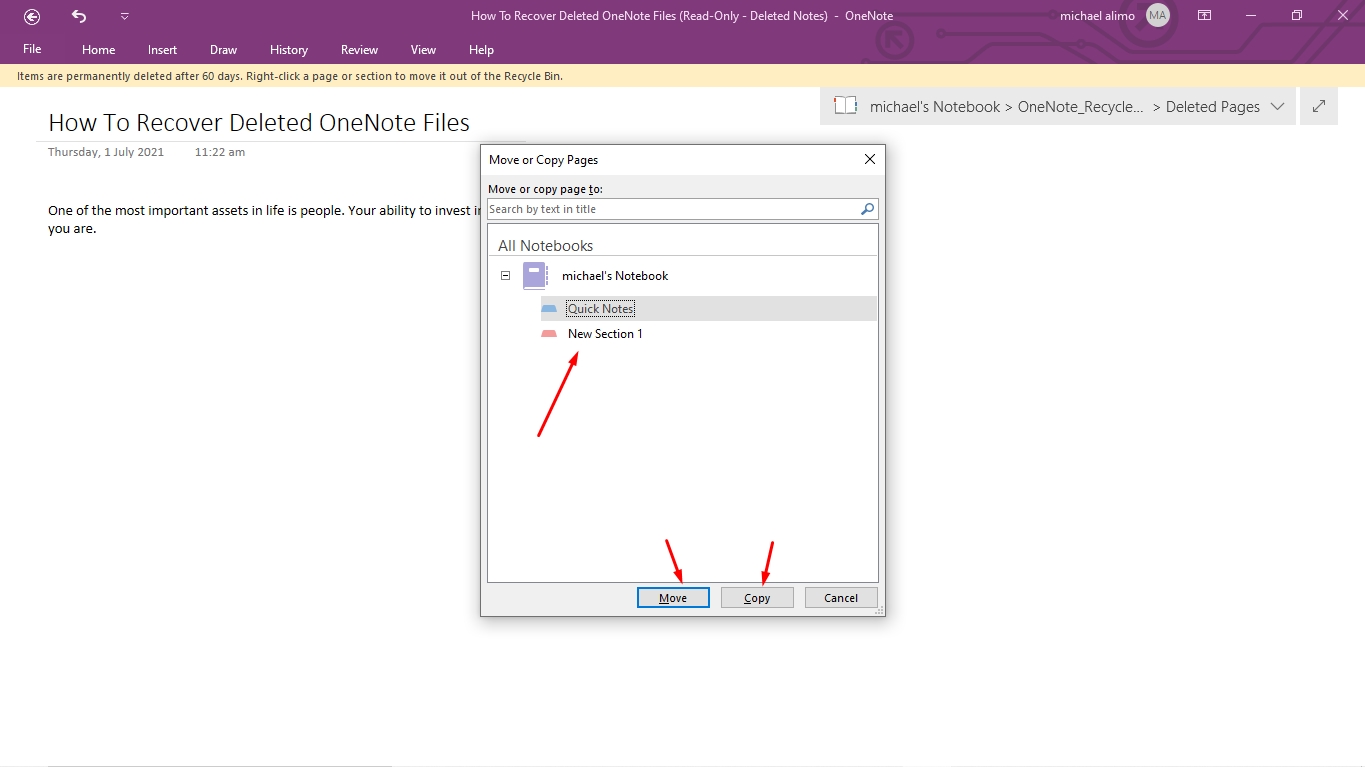Collapse michael's Notebook tree node
Viewport: 1365px width, 767px height.
coord(506,276)
